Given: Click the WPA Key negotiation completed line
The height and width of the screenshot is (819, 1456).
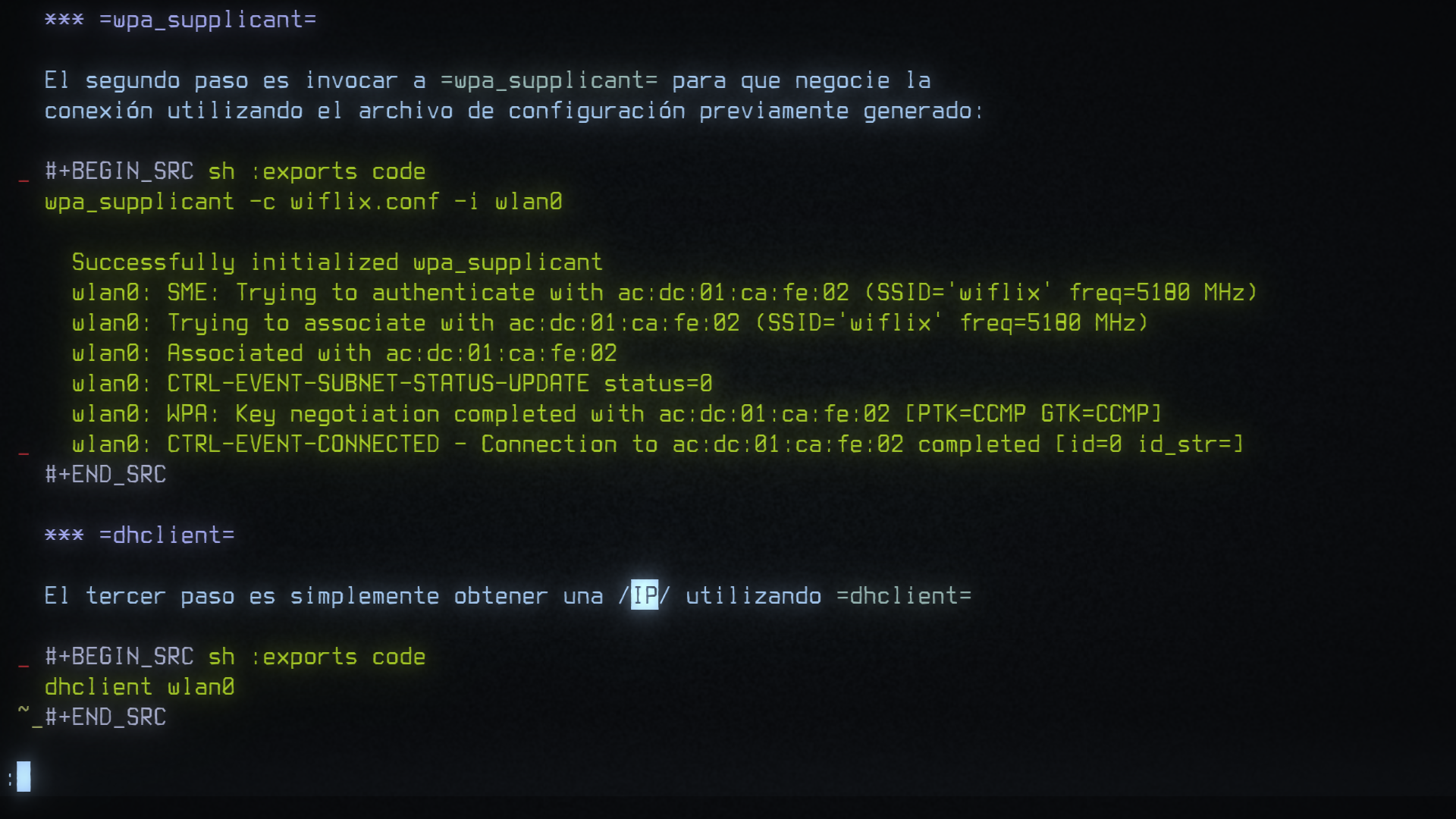Looking at the screenshot, I should (617, 414).
